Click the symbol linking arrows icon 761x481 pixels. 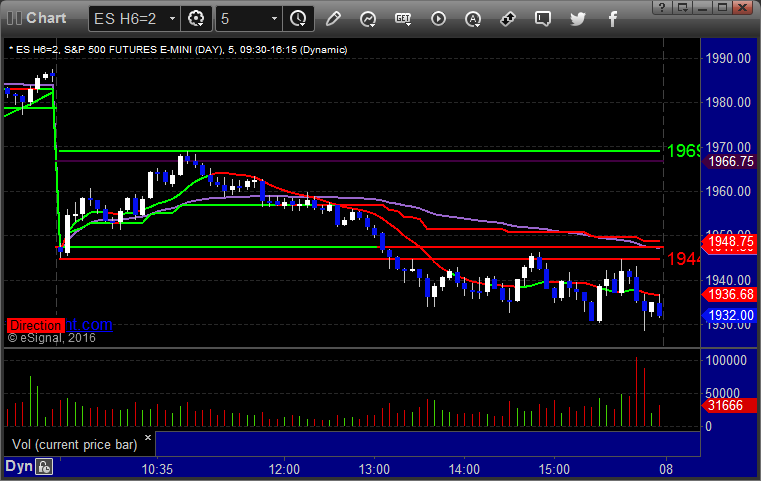(x=508, y=19)
